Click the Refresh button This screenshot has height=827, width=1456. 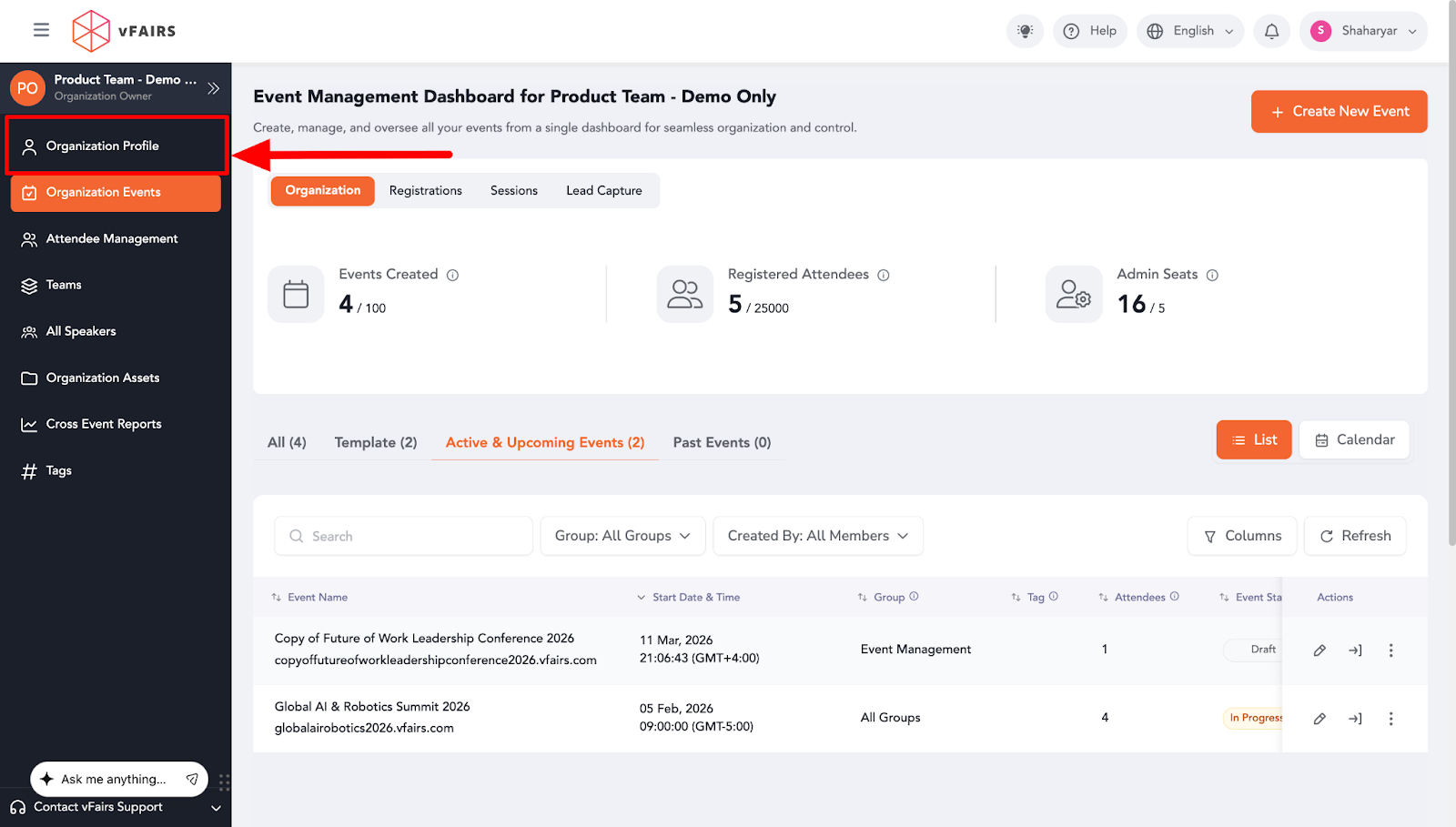click(x=1354, y=536)
